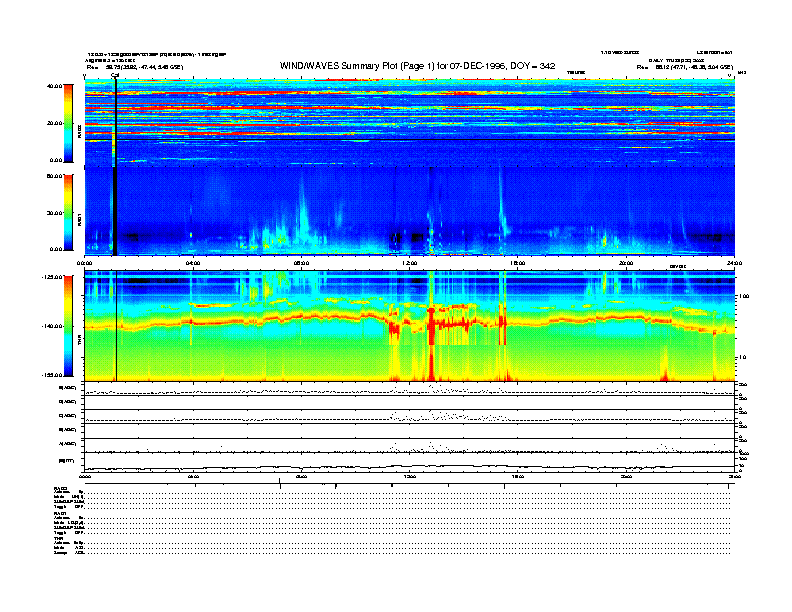The height and width of the screenshot is (612, 792).
Task: Click the rotated TNR axis label
Action: coord(79,342)
